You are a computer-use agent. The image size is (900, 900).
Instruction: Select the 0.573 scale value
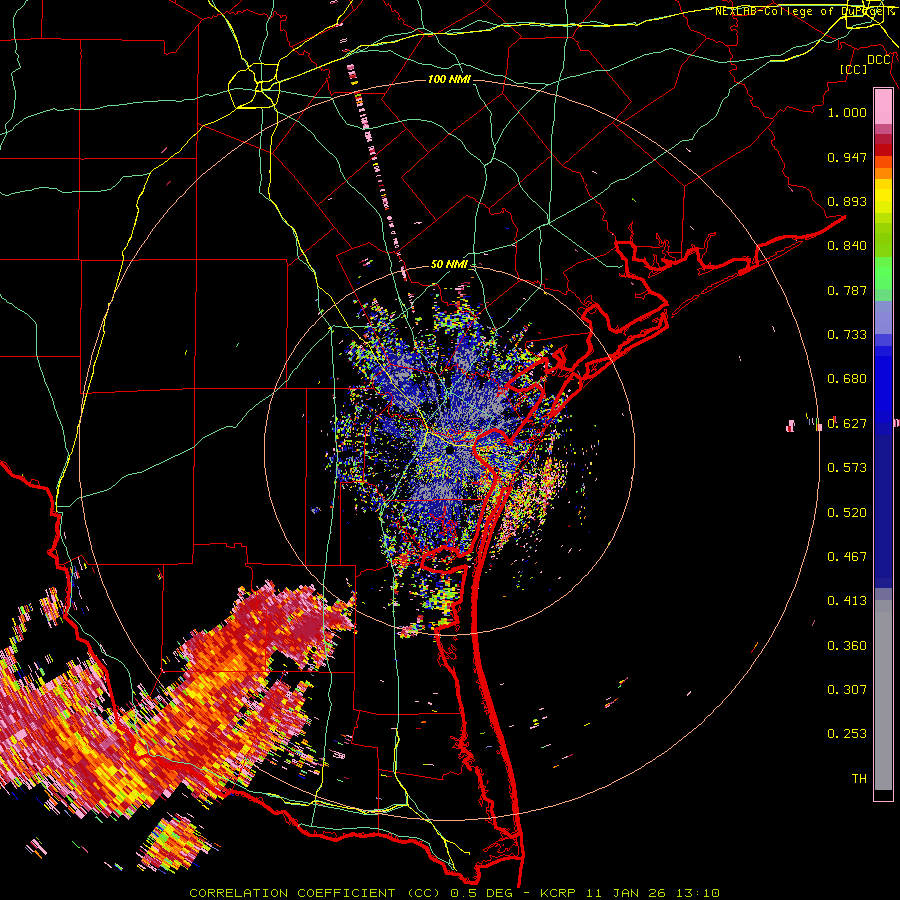pos(847,468)
